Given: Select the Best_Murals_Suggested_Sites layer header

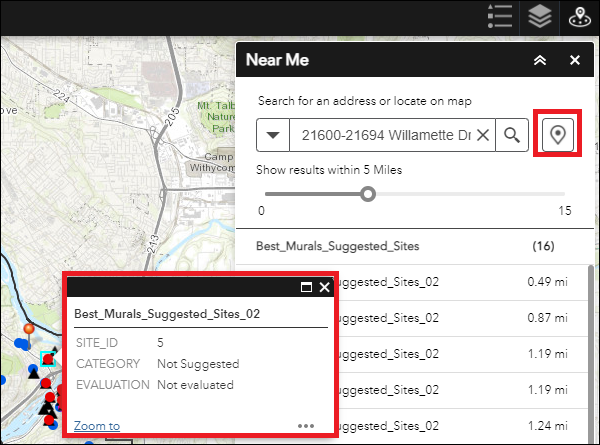Looking at the screenshot, I should (x=415, y=246).
